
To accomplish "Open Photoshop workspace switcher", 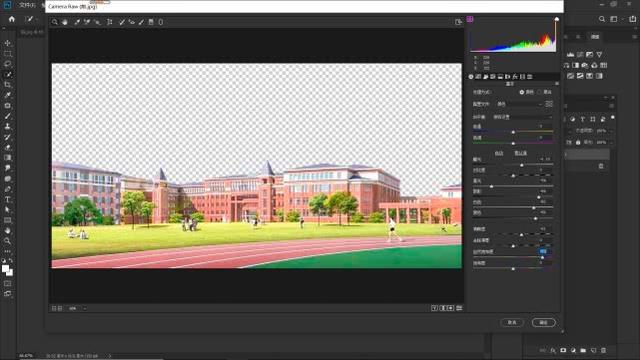I will 614,19.
